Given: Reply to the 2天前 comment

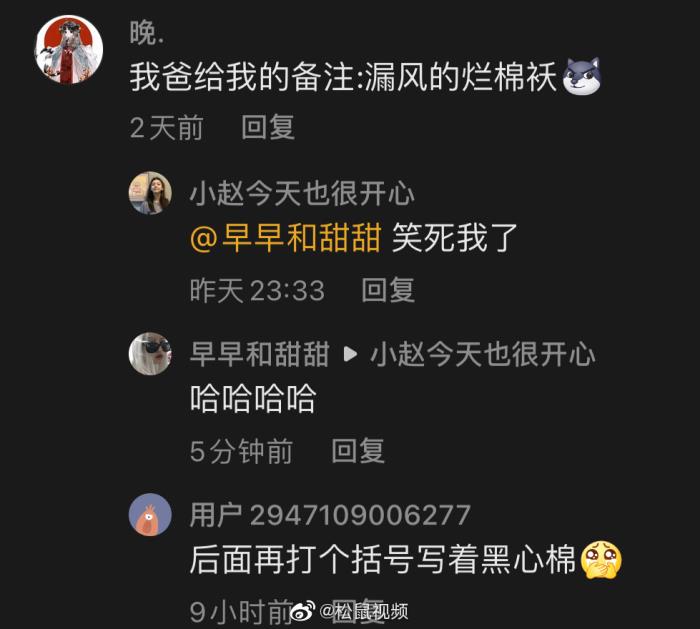Looking at the screenshot, I should 268,127.
